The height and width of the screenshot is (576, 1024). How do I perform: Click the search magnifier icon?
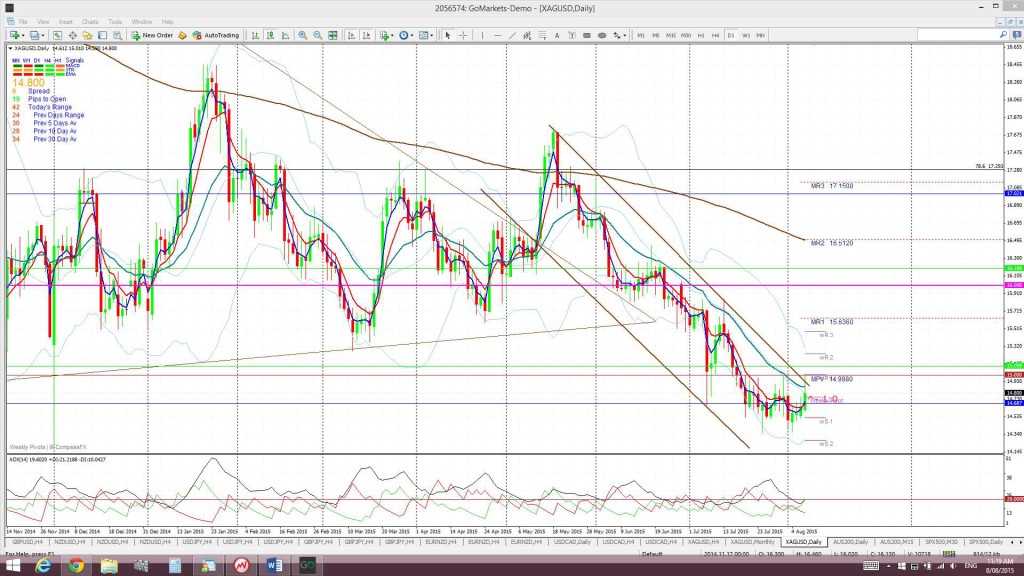click(x=1003, y=35)
